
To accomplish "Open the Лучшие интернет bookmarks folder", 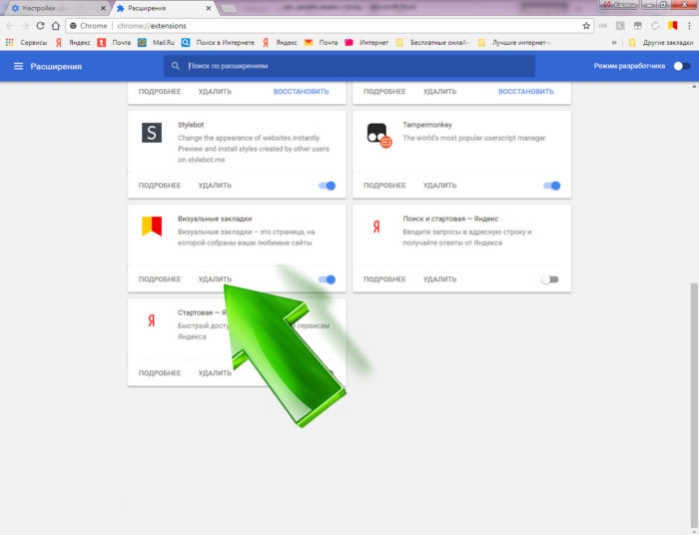I will (x=515, y=42).
